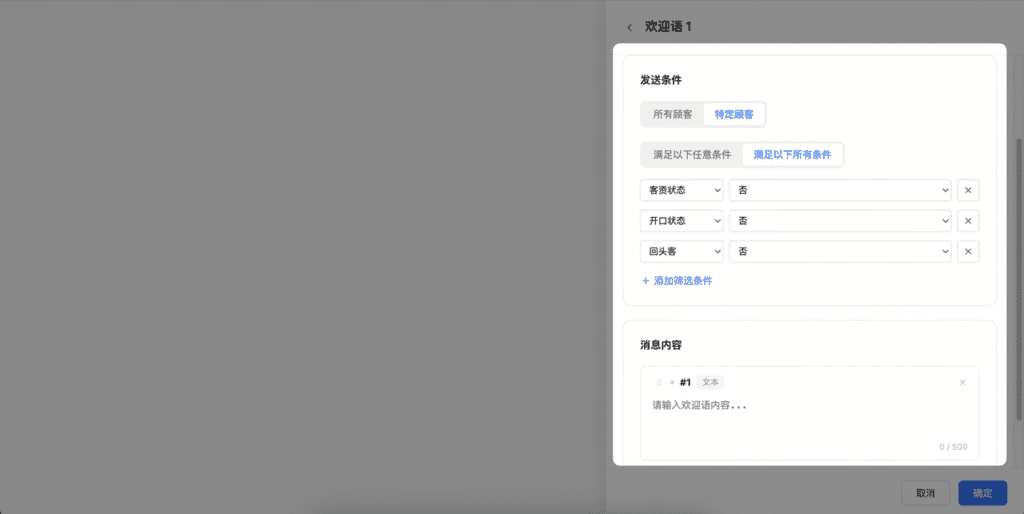Viewport: 1024px width, 514px height.
Task: Open the 回头客 field dropdown
Action: pos(681,252)
